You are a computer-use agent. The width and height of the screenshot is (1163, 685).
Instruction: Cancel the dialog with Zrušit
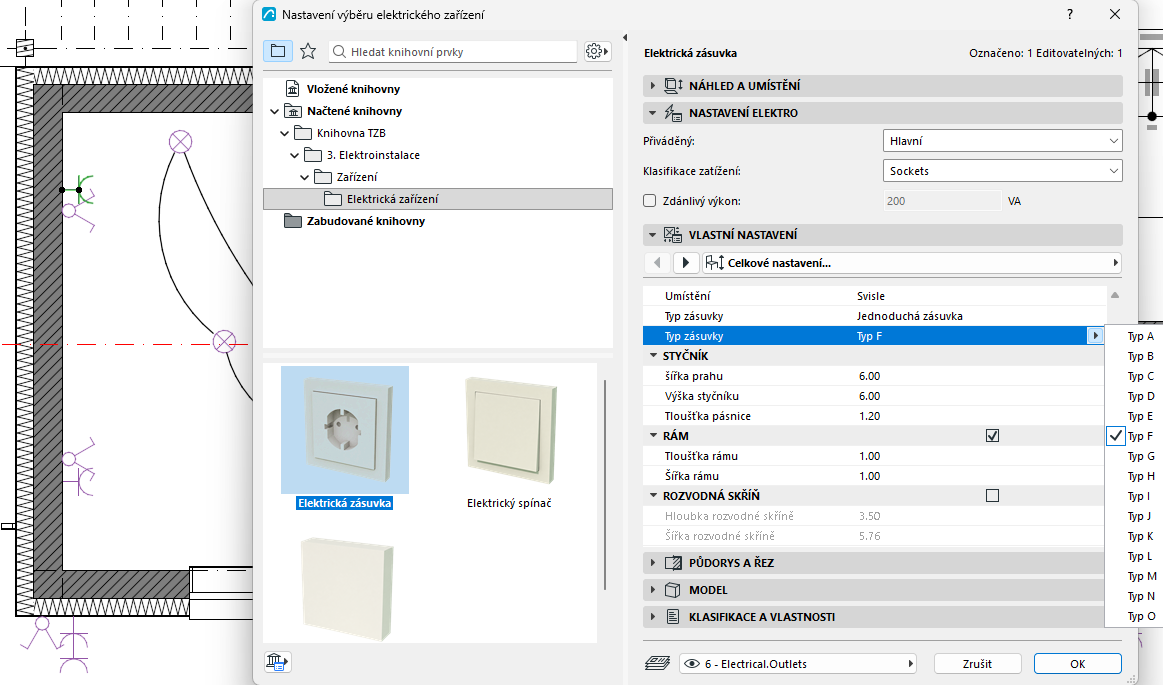[x=978, y=664]
